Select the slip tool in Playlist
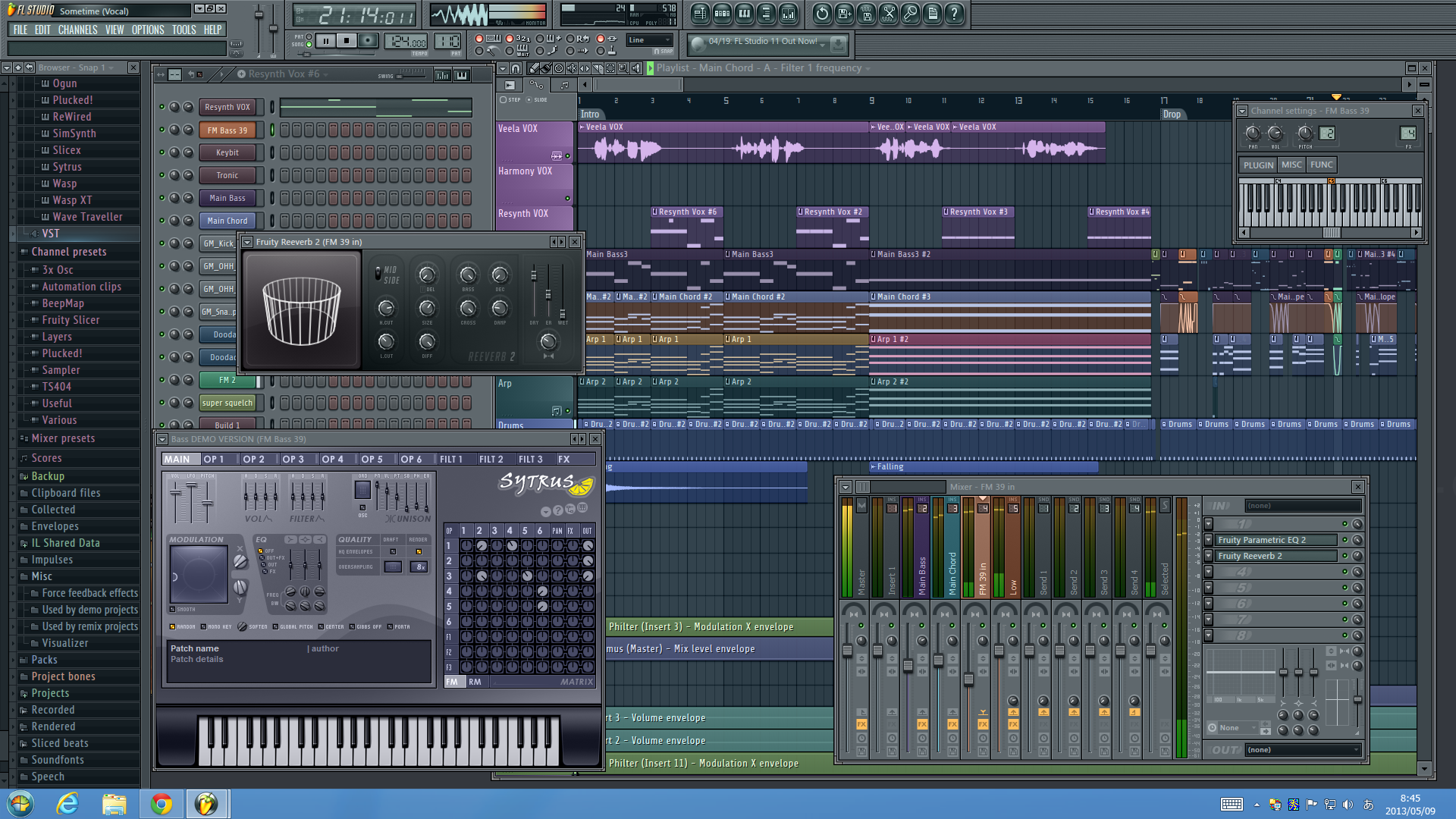The width and height of the screenshot is (1456, 819). (x=585, y=68)
